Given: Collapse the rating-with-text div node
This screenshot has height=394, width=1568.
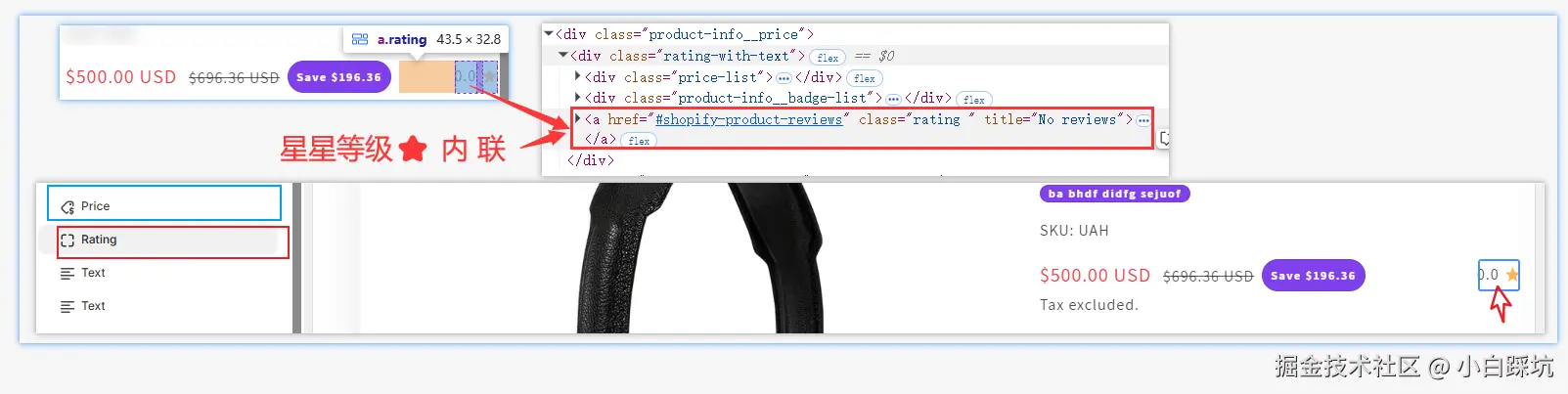Looking at the screenshot, I should (x=563, y=56).
